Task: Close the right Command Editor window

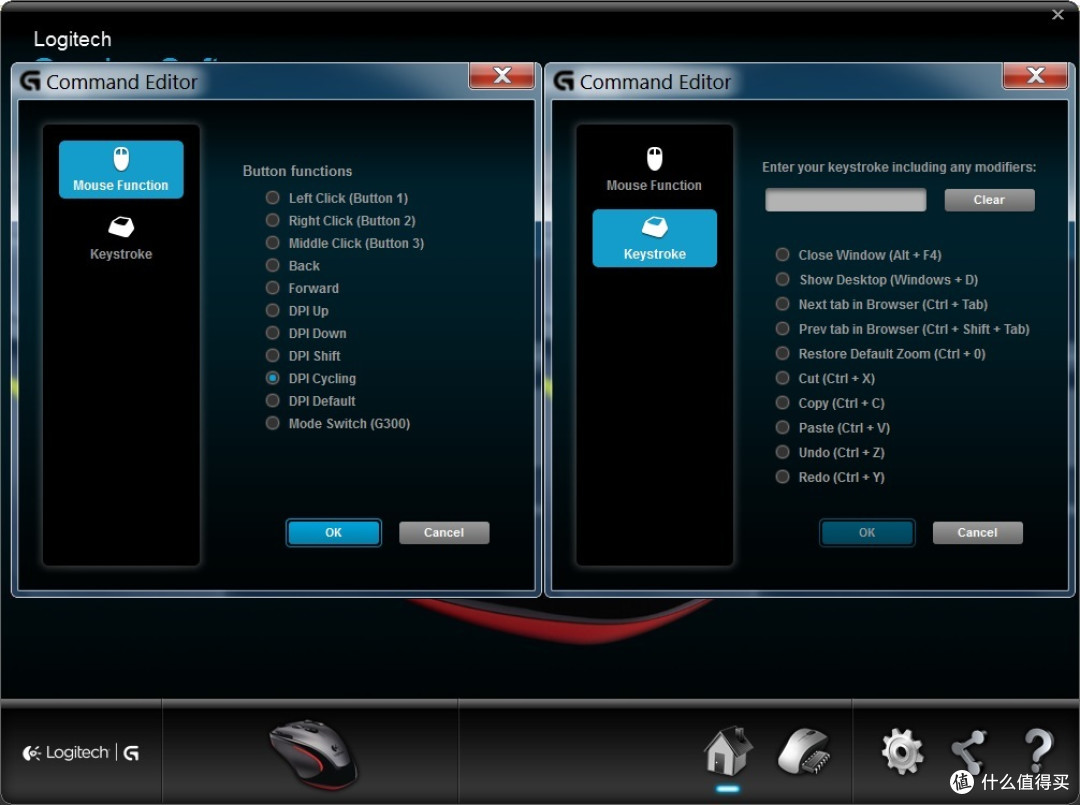Action: 1035,76
